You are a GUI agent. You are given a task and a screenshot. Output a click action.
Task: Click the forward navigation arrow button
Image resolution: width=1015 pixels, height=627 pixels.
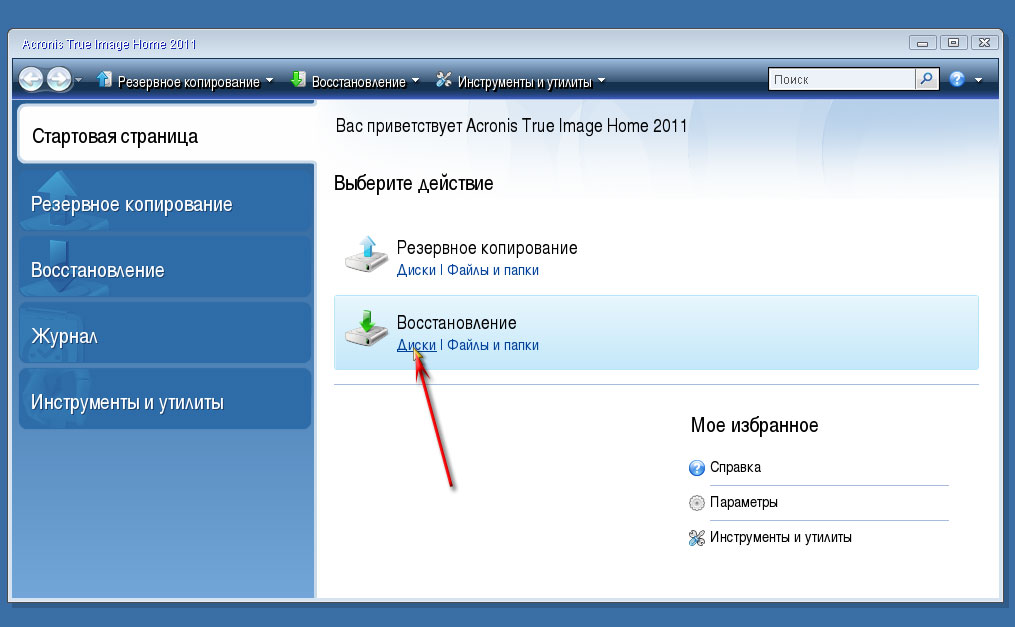pyautogui.click(x=59, y=80)
